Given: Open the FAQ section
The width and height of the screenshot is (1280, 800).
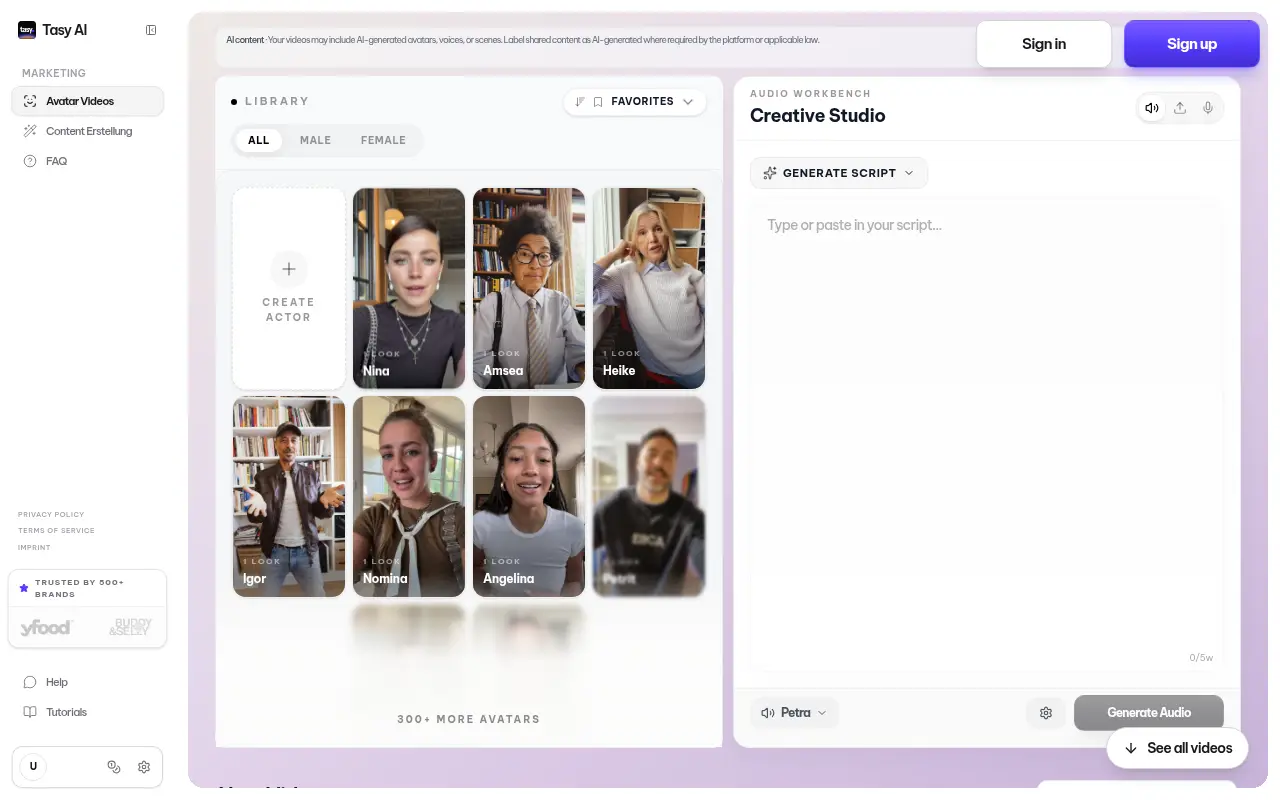Looking at the screenshot, I should click(88, 161).
